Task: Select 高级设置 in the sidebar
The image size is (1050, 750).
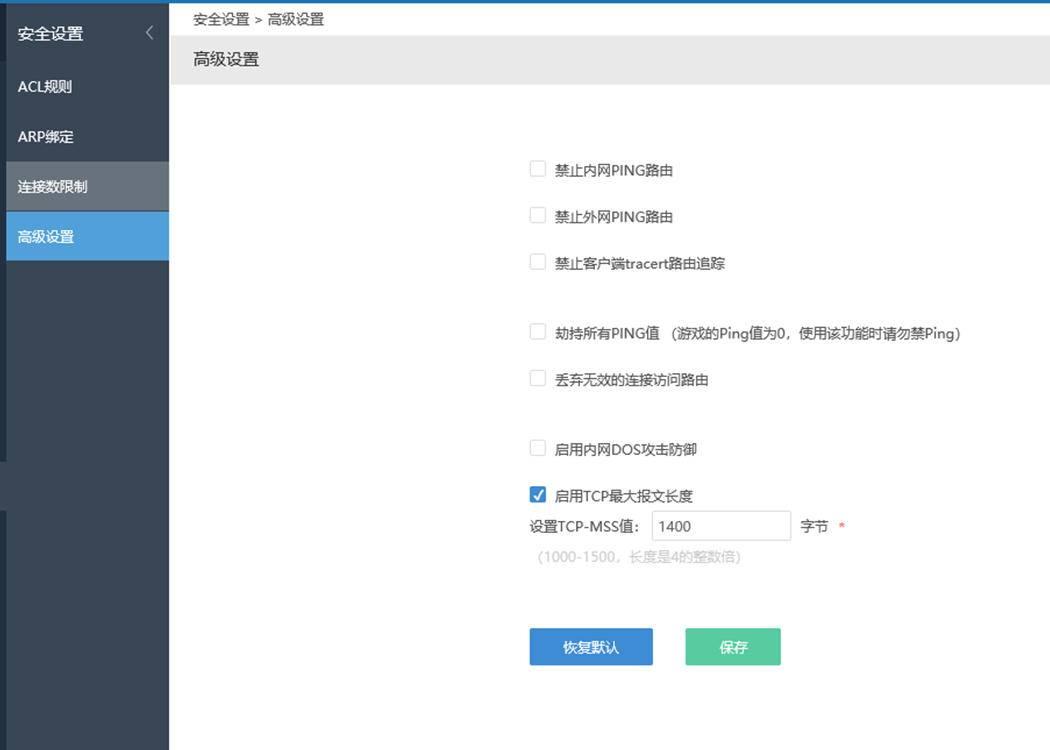Action: point(45,235)
